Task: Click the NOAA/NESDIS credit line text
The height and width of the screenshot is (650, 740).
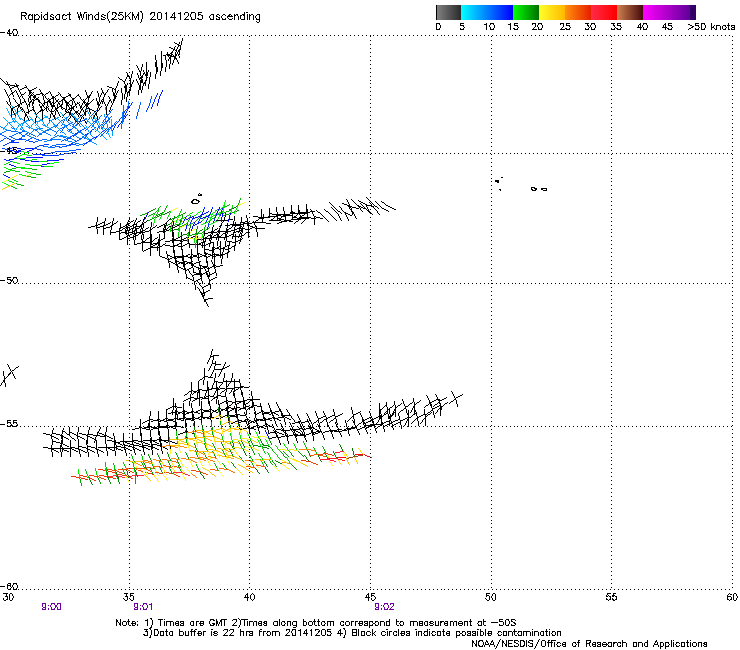Action: point(589,644)
